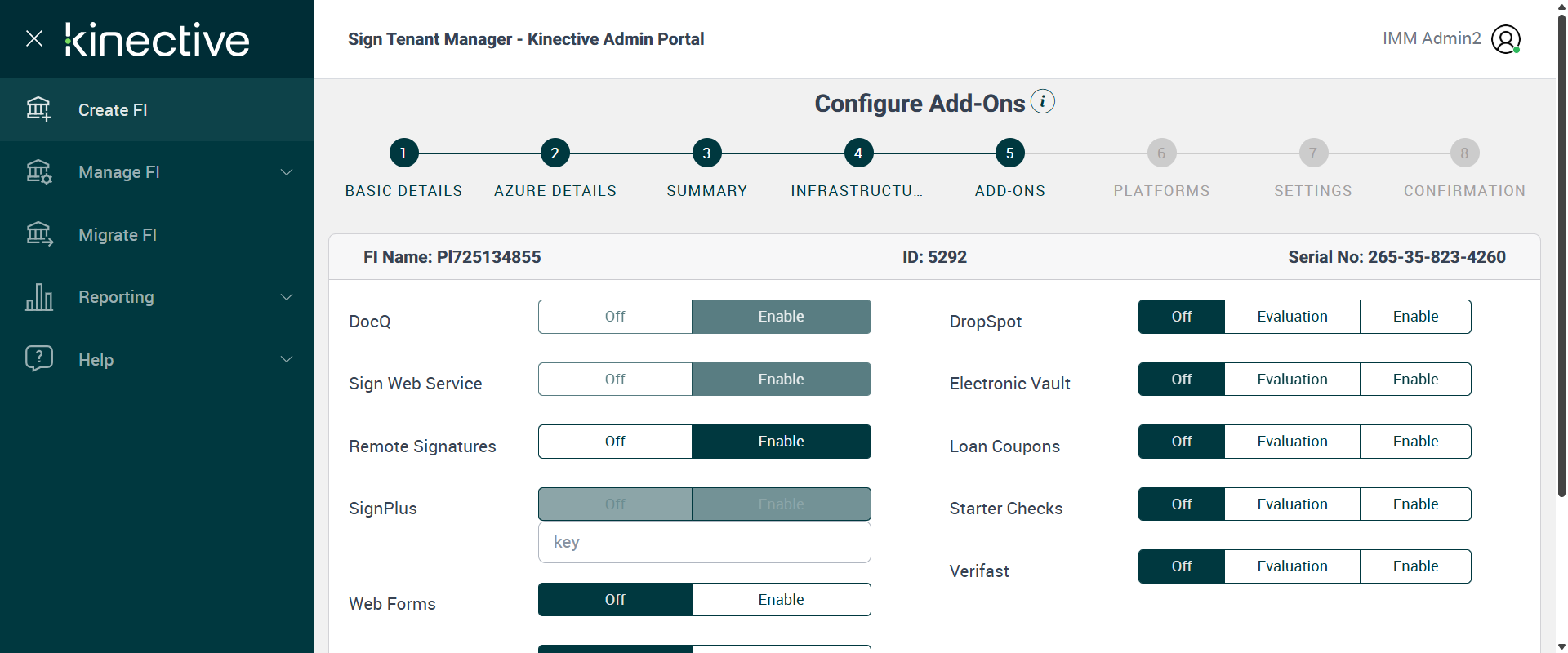Screen dimensions: 1568x653
Task: Open the info icon beside Configure Add-Ons
Action: (1043, 102)
